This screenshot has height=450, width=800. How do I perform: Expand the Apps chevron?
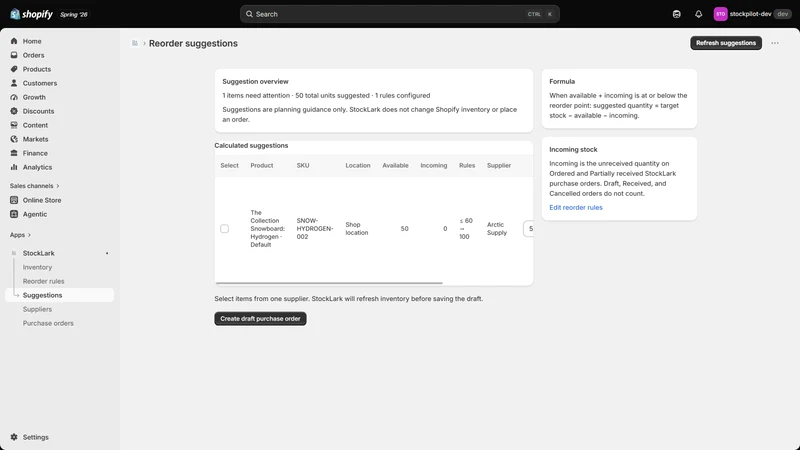pyautogui.click(x=29, y=235)
